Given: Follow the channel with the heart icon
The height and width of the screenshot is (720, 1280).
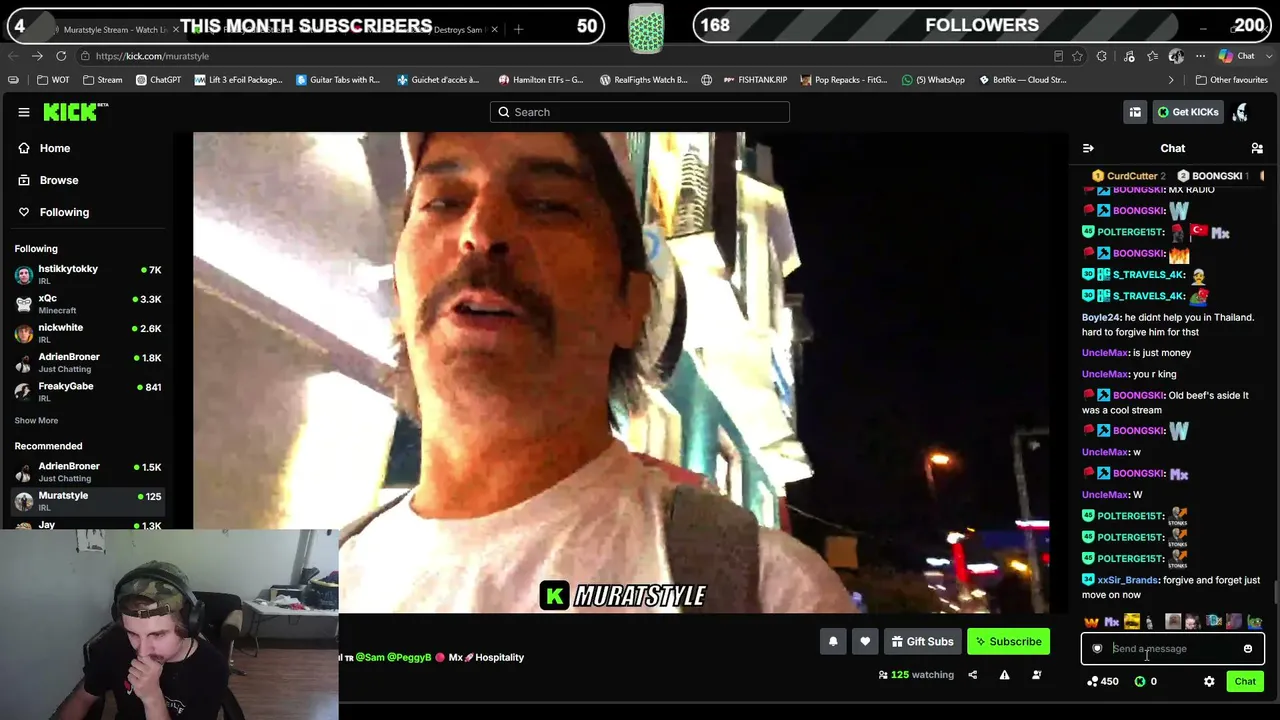Looking at the screenshot, I should point(865,642).
